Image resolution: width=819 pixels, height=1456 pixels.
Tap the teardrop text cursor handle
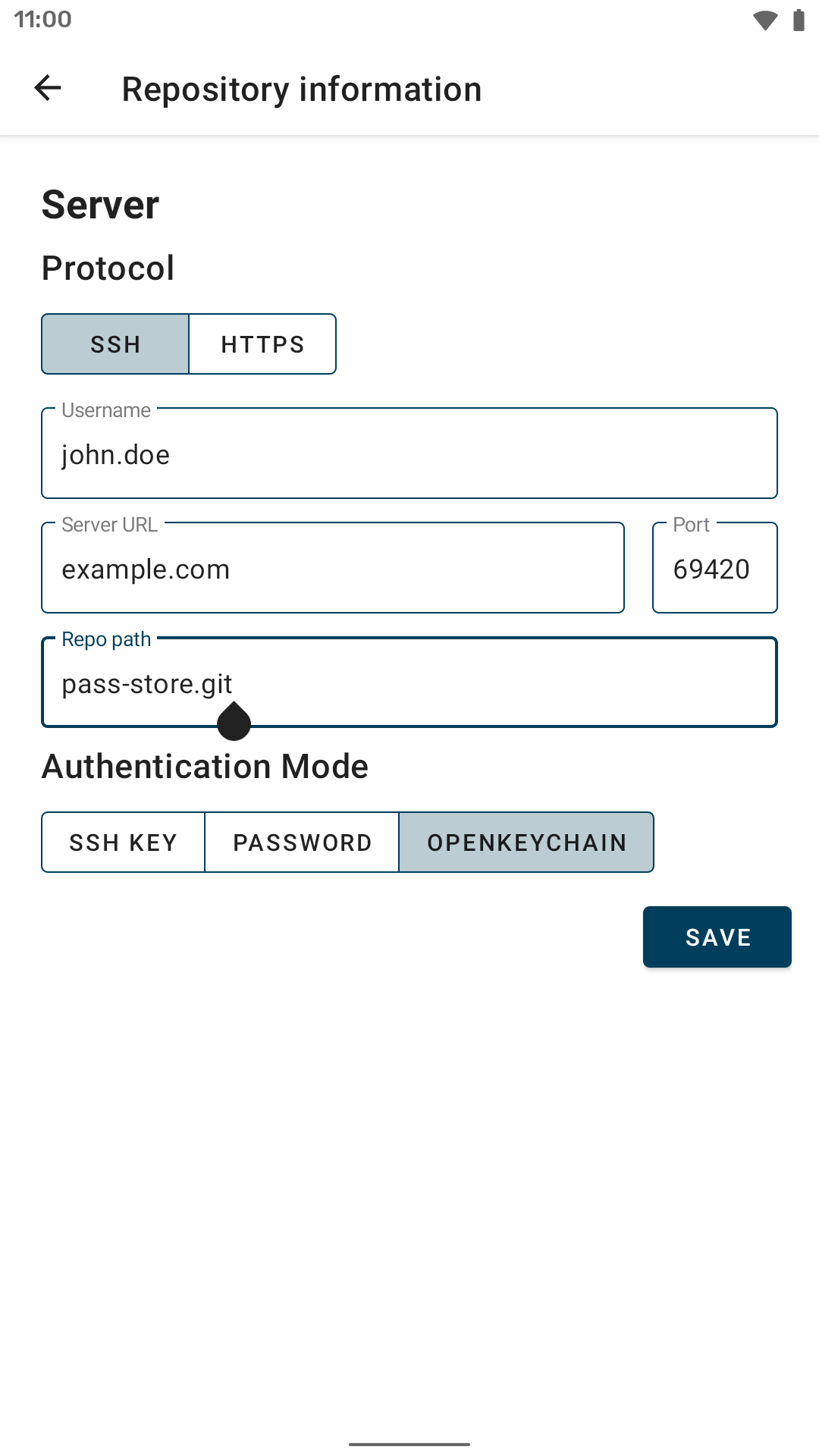pos(234,722)
